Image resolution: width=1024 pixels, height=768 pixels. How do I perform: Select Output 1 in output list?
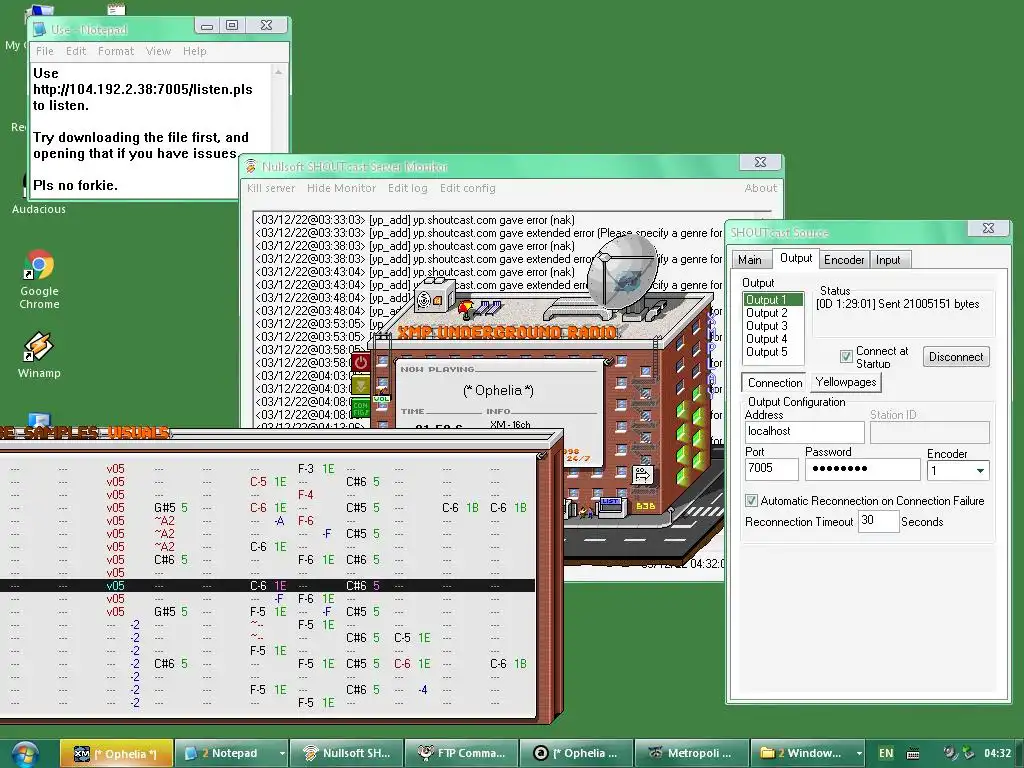pos(773,300)
